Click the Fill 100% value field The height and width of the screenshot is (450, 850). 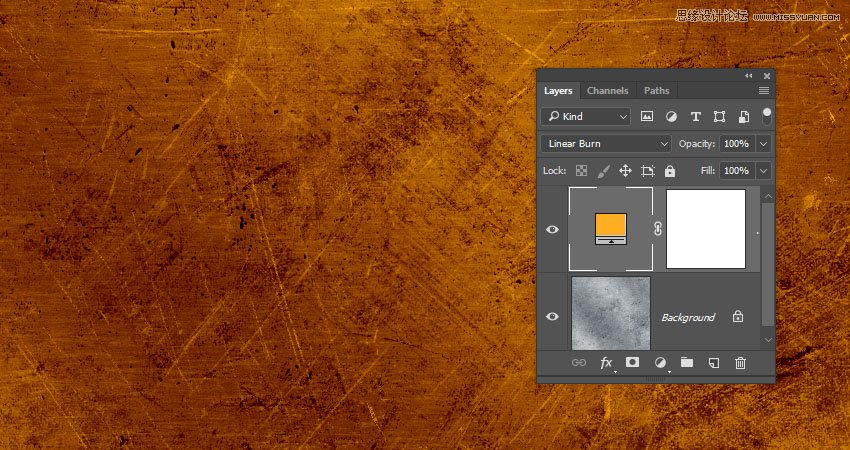737,171
